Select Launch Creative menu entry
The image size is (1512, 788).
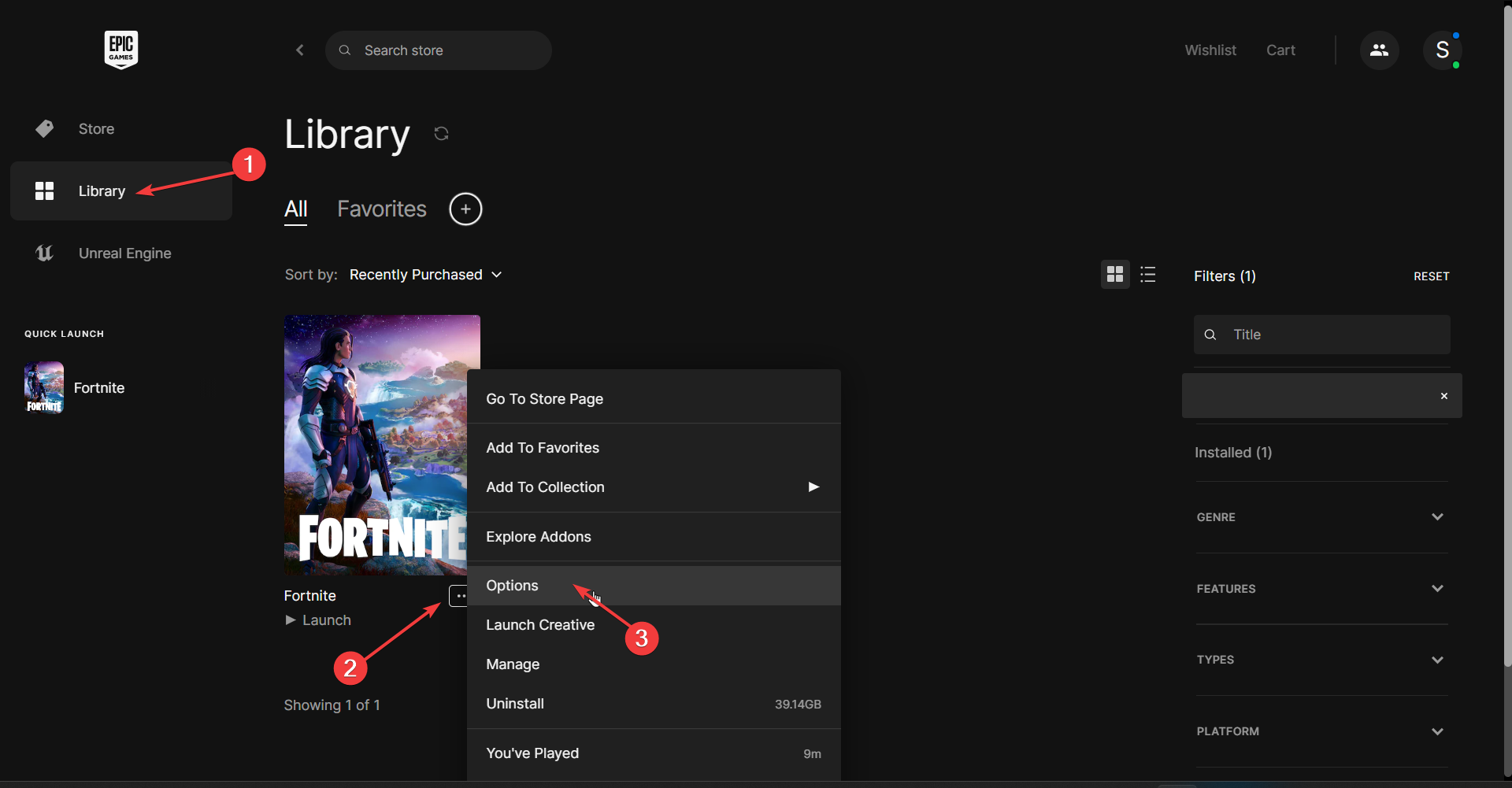pos(654,625)
